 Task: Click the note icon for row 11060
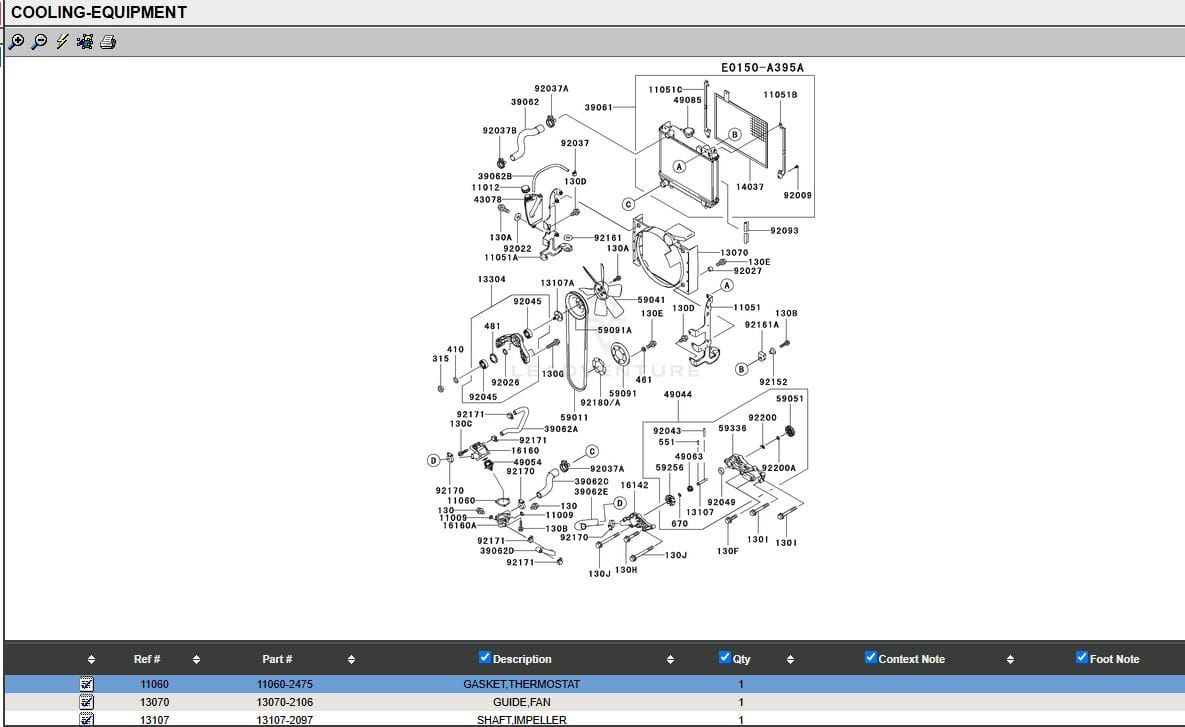click(x=87, y=684)
